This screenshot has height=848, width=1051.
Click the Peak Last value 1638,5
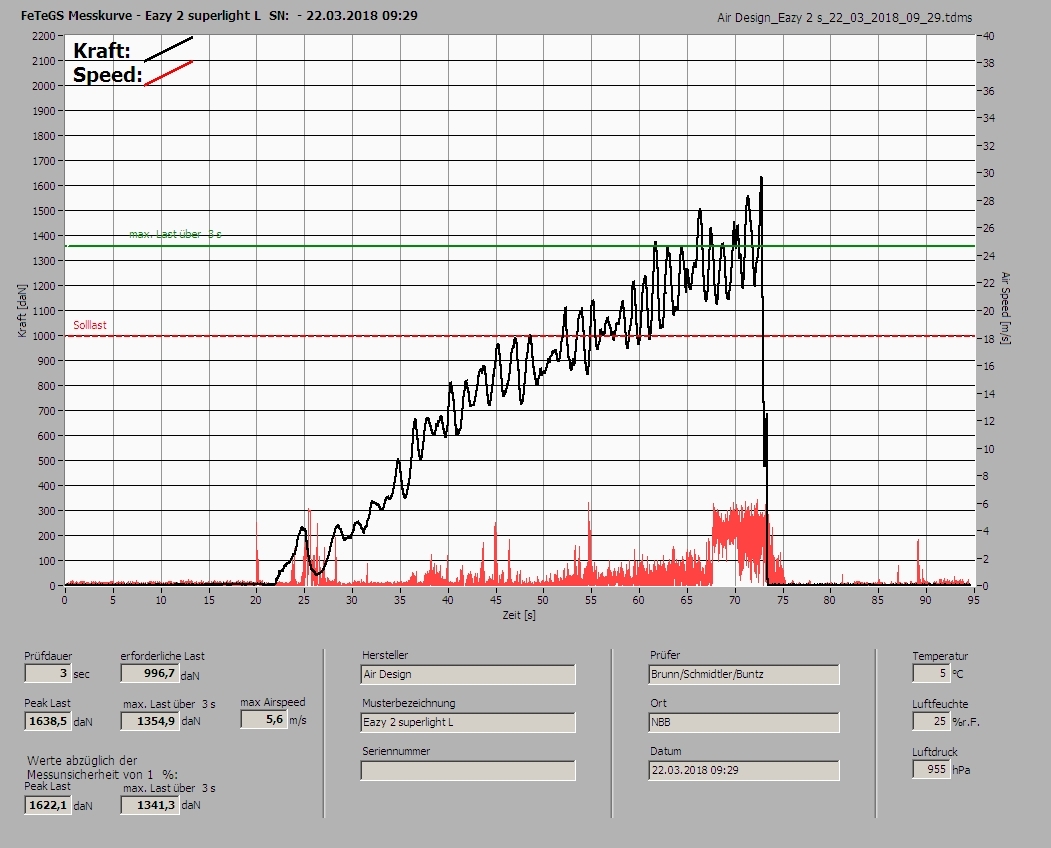pyautogui.click(x=47, y=721)
